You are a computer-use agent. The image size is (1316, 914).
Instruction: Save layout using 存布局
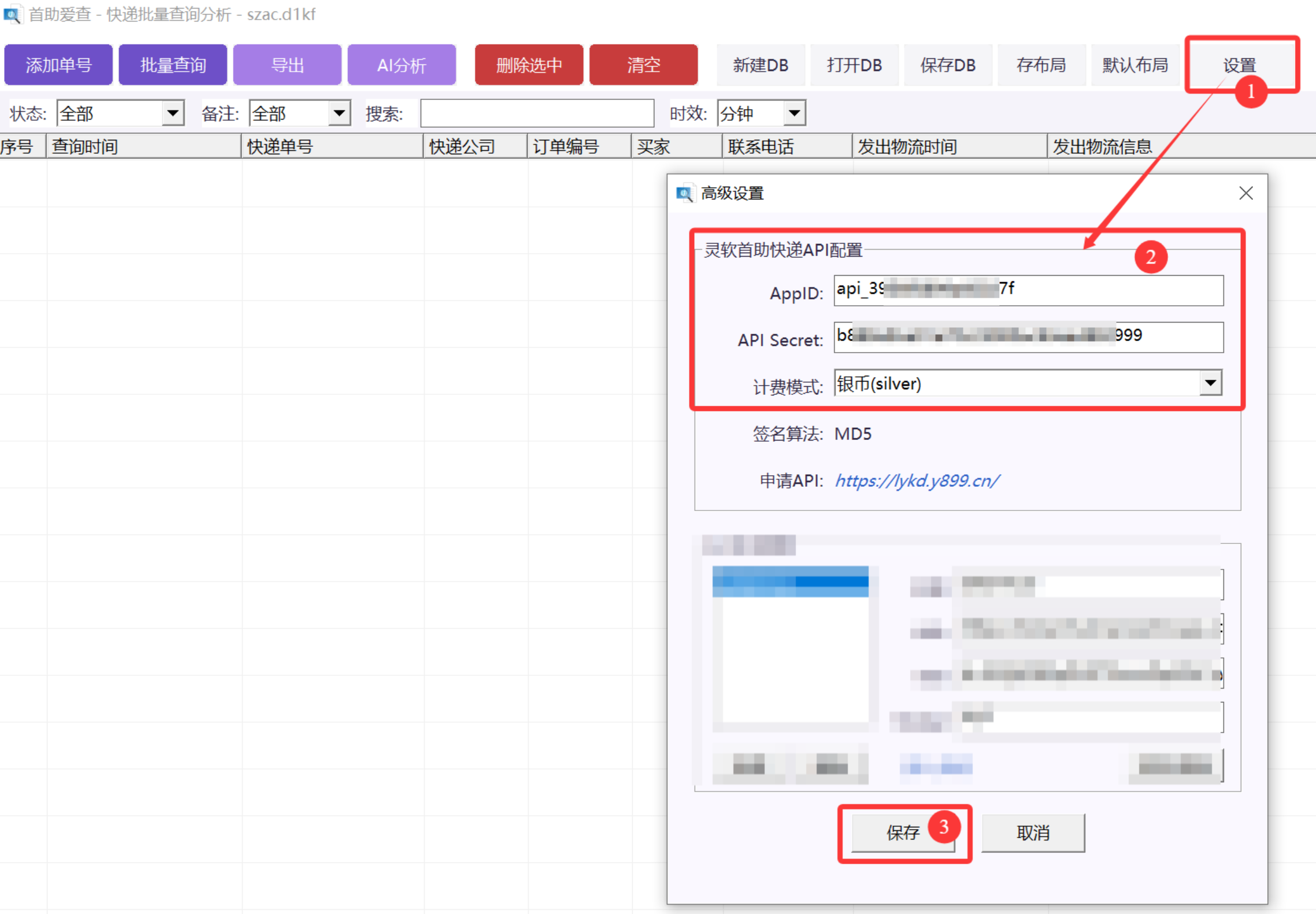pos(1041,65)
